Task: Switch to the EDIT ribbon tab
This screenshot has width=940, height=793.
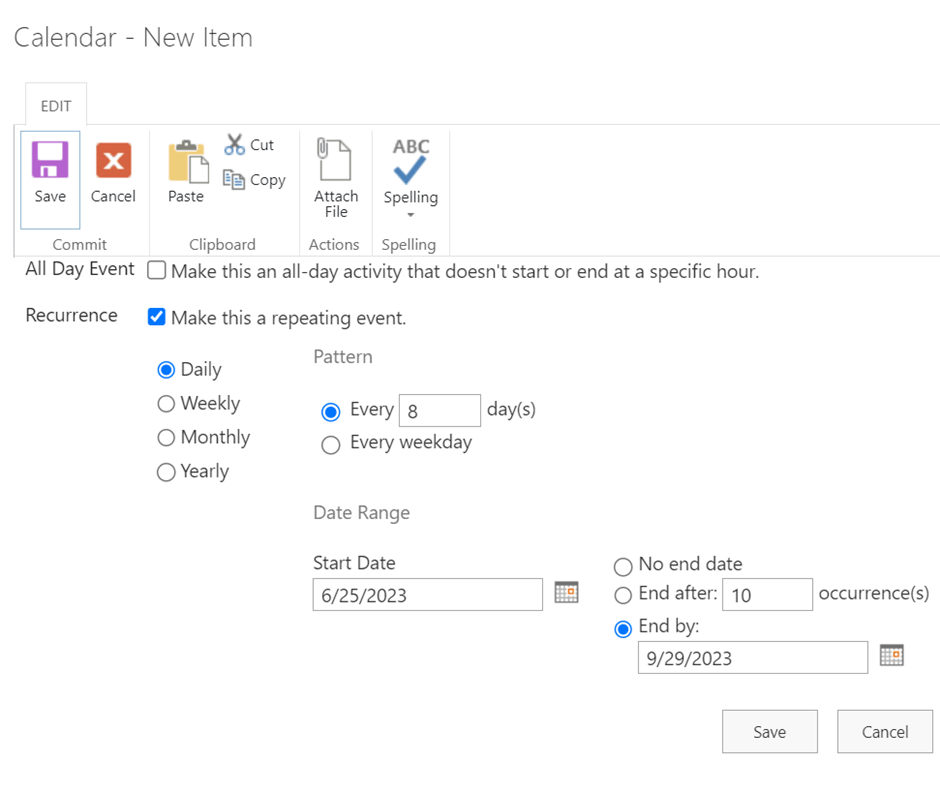Action: (x=56, y=106)
